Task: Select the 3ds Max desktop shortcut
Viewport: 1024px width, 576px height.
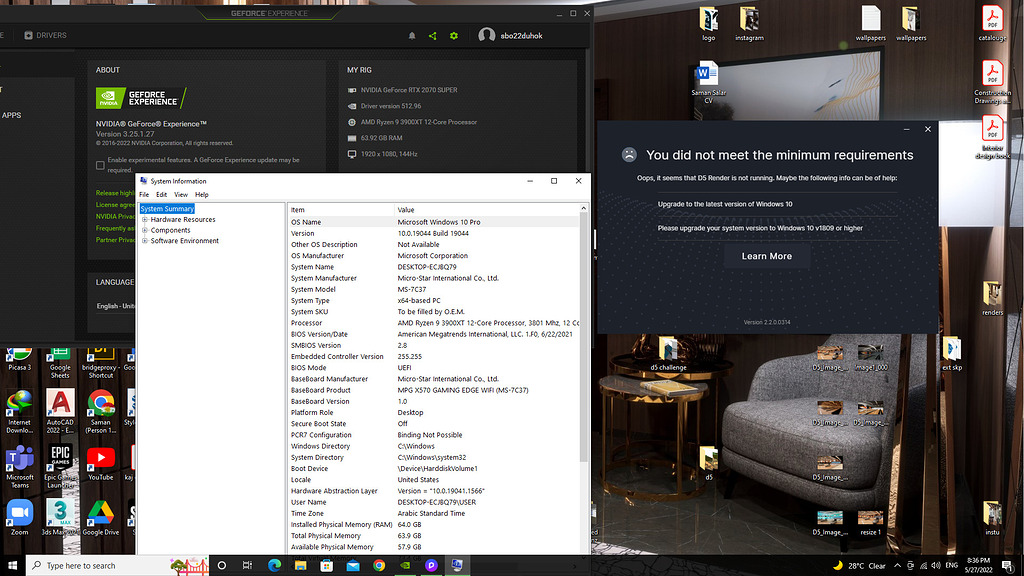Action: click(60, 517)
